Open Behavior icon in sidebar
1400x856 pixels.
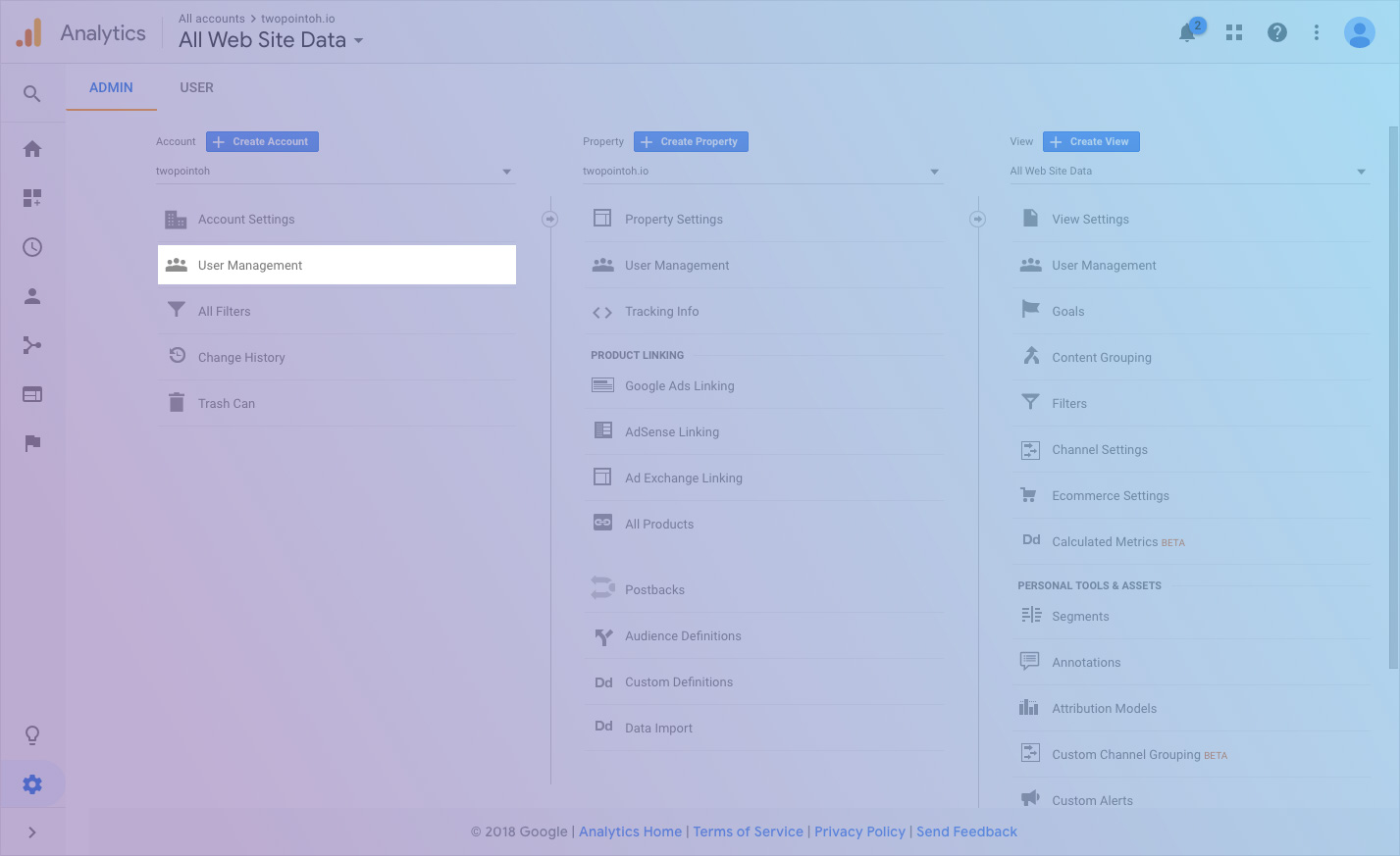tap(32, 394)
